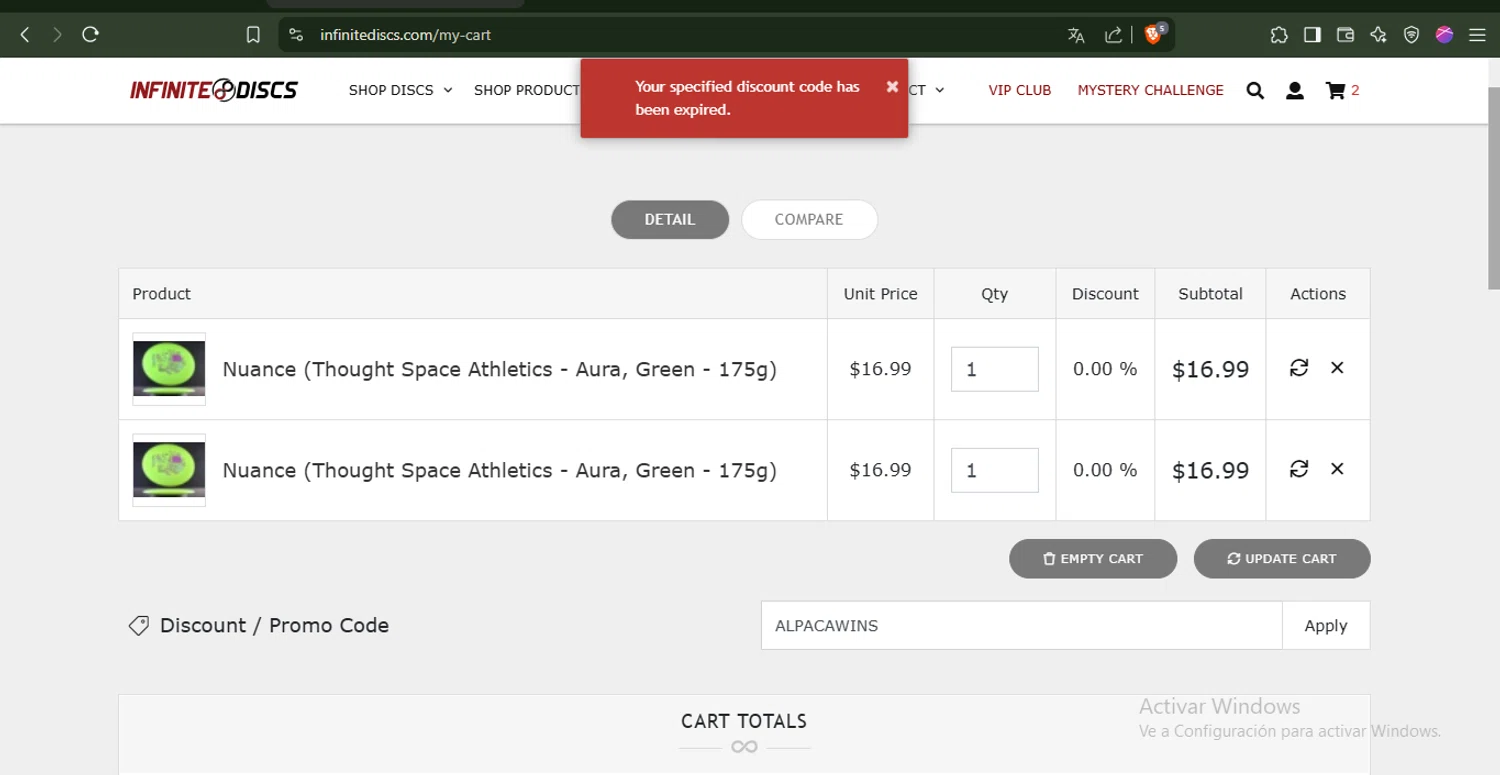
Task: Apply the promo code
Action: (x=1326, y=625)
